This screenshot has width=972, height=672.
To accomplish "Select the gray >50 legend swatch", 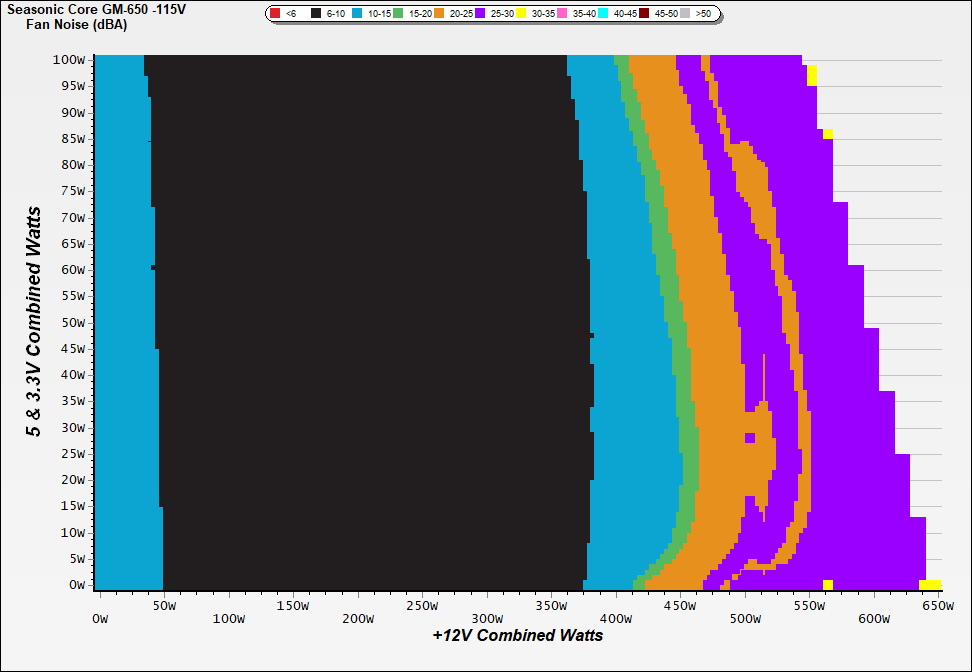I will (x=685, y=14).
